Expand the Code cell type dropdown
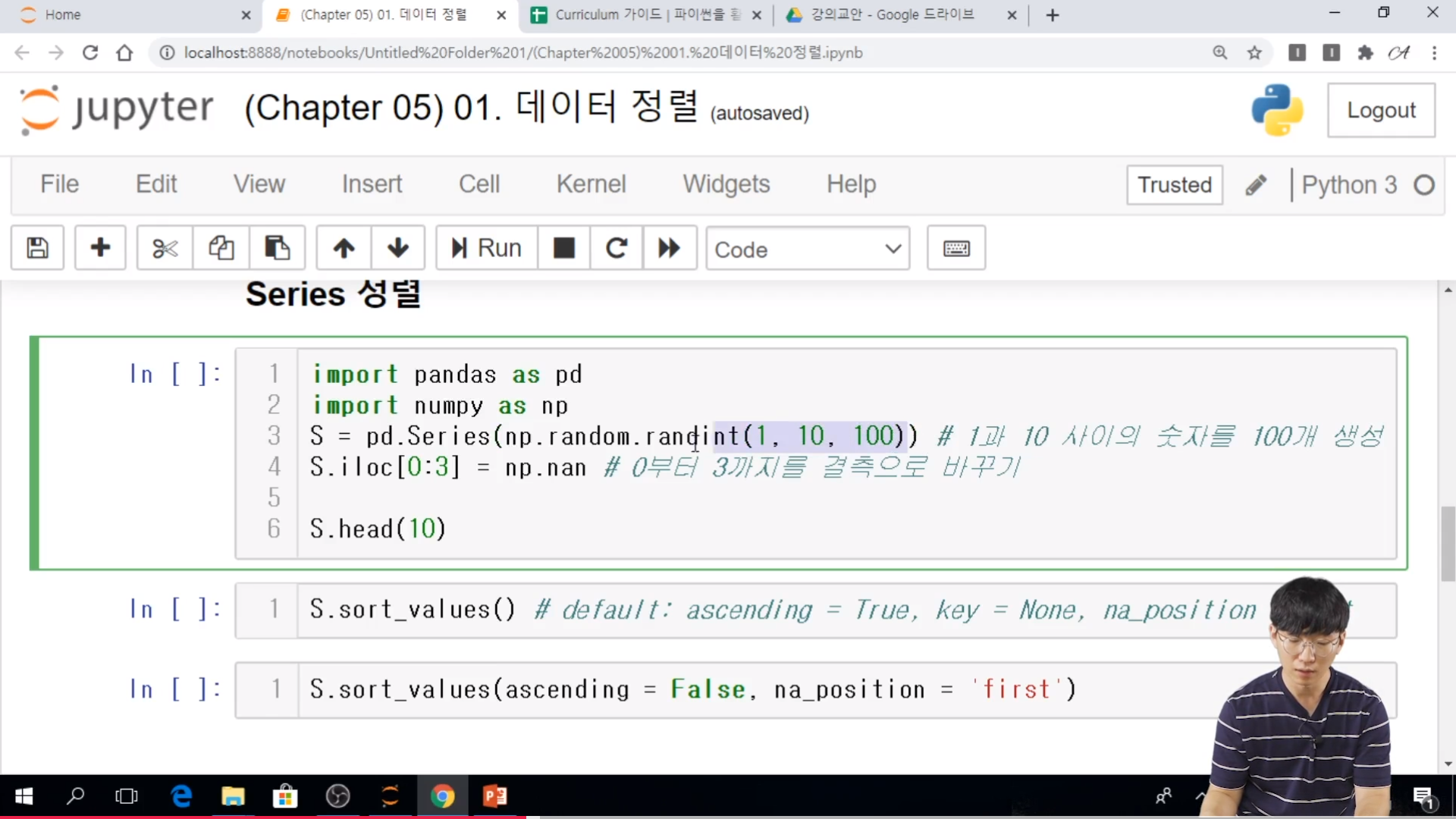Viewport: 1456px width, 819px height. point(808,249)
